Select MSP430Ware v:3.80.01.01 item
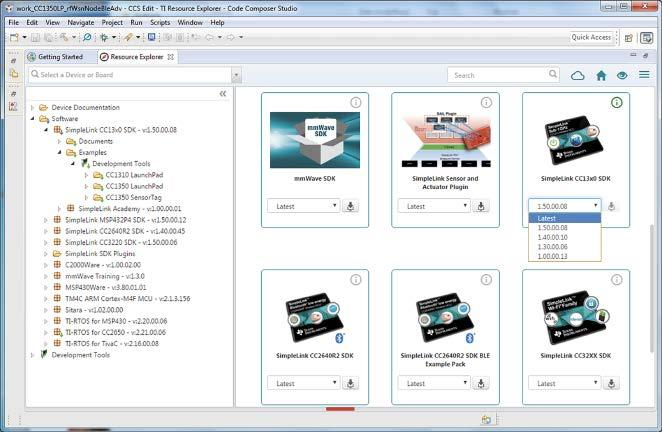The height and width of the screenshot is (432, 662). 106,287
